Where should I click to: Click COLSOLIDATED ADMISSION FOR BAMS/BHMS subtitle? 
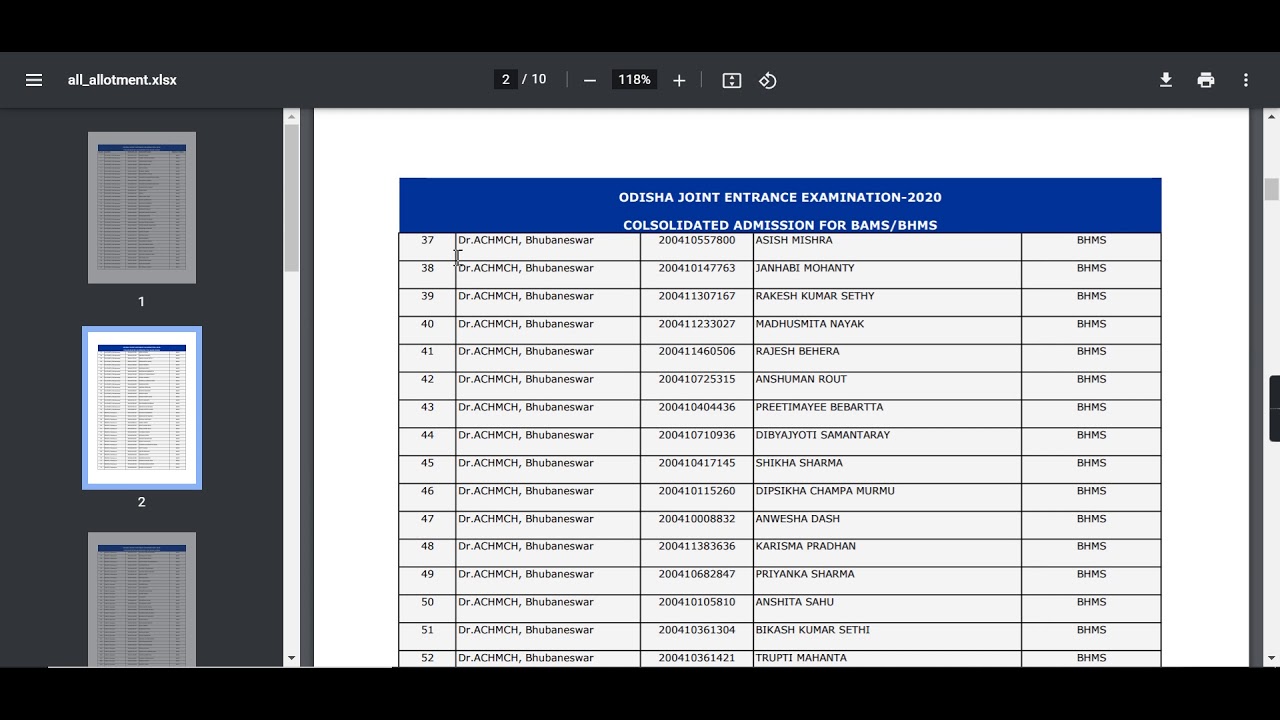click(x=780, y=225)
